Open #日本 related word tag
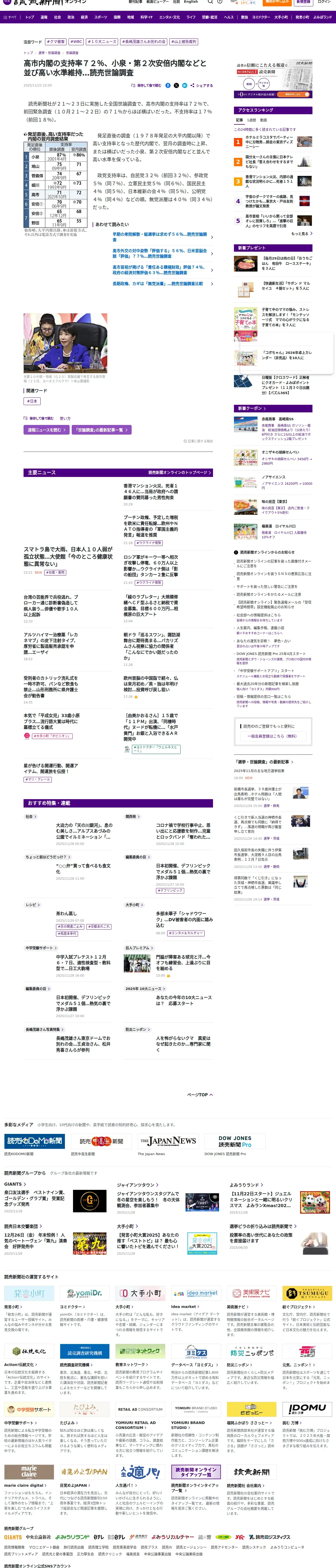The height and width of the screenshot is (1568, 336). (x=32, y=401)
